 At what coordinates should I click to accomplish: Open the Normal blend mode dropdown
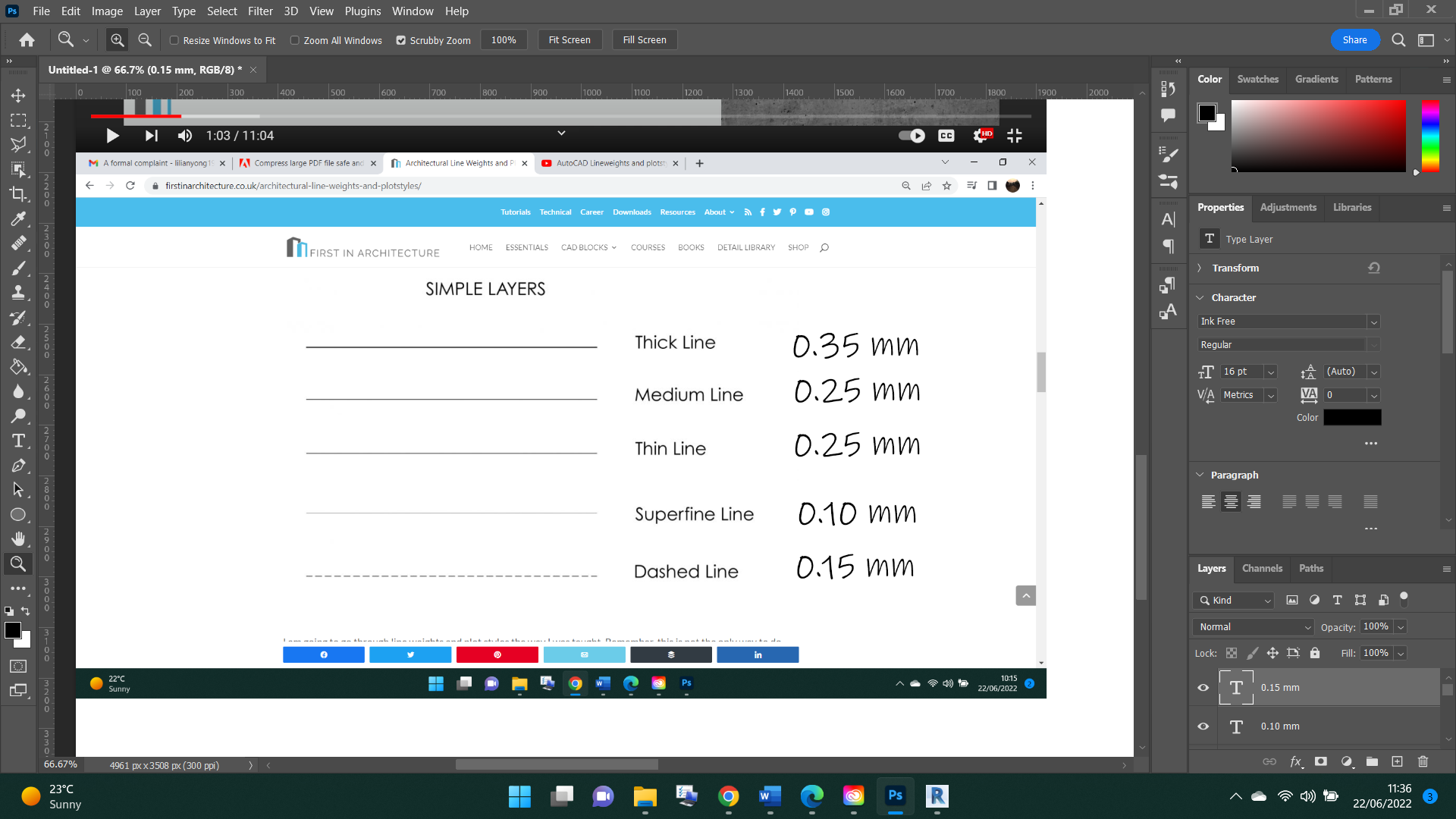click(x=1253, y=627)
